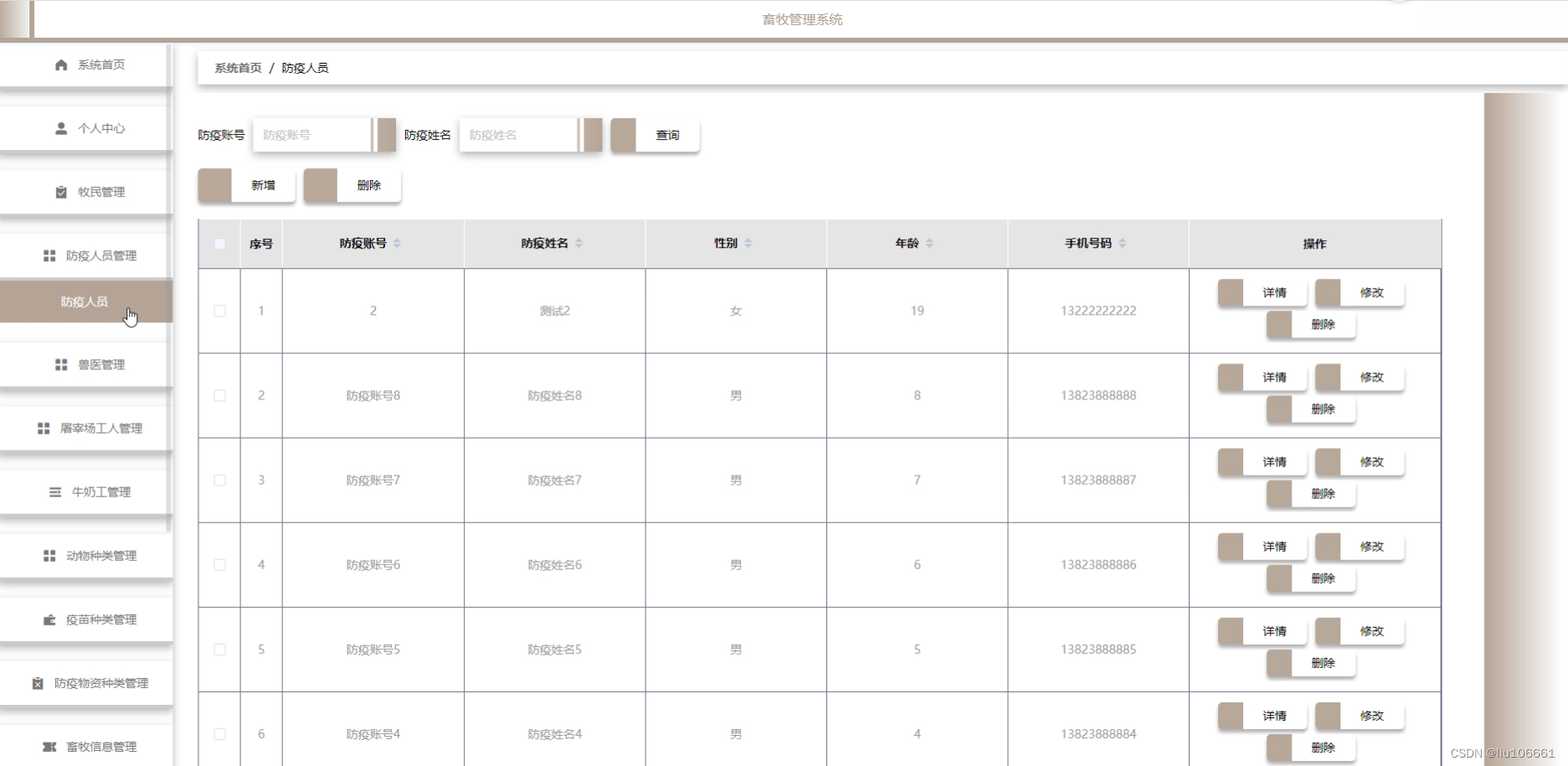Open 详情 for row 防疫账号6
The width and height of the screenshot is (1568, 766).
(x=1262, y=546)
